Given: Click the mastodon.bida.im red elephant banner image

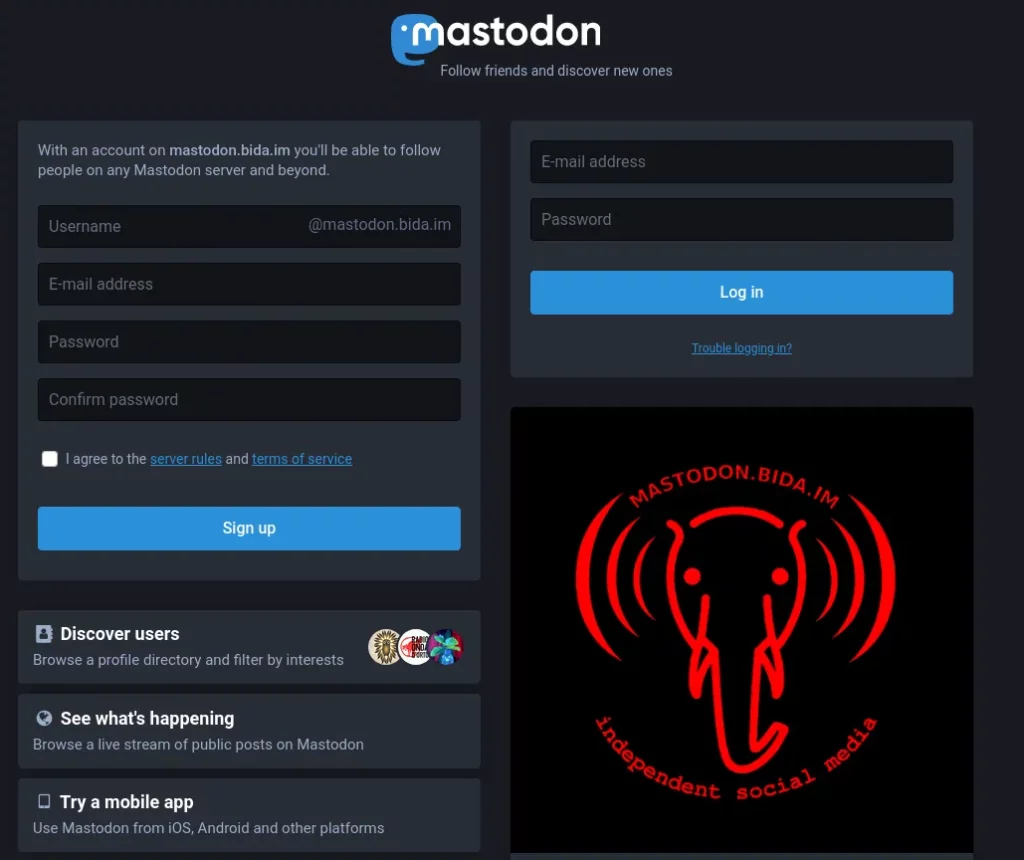Looking at the screenshot, I should point(742,629).
